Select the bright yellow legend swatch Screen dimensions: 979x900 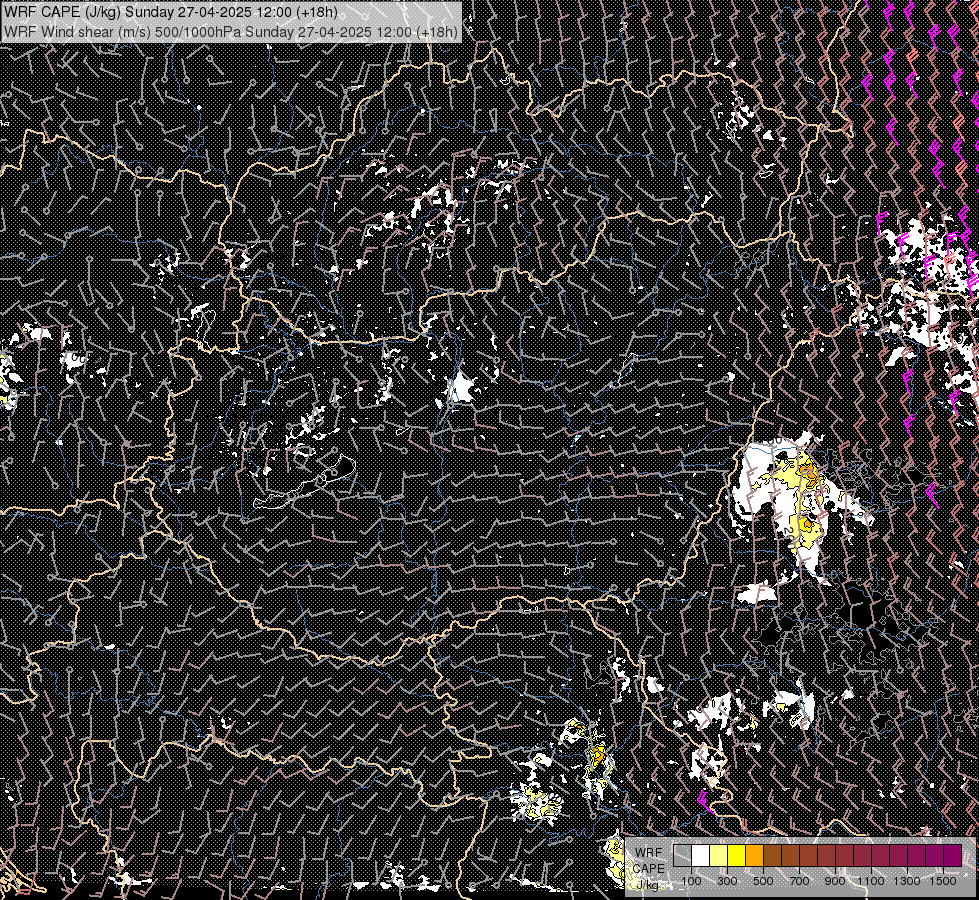[x=737, y=855]
